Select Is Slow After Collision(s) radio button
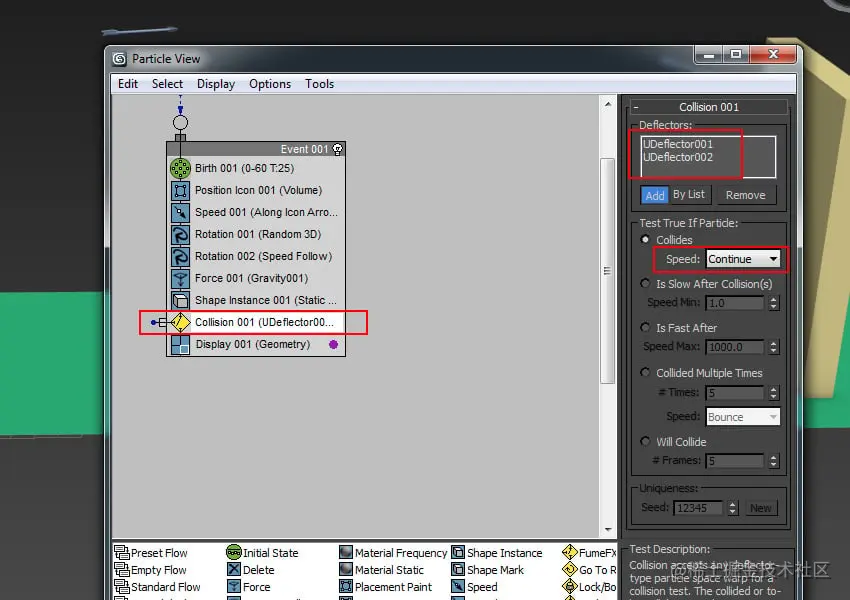850x600 pixels. [x=645, y=283]
